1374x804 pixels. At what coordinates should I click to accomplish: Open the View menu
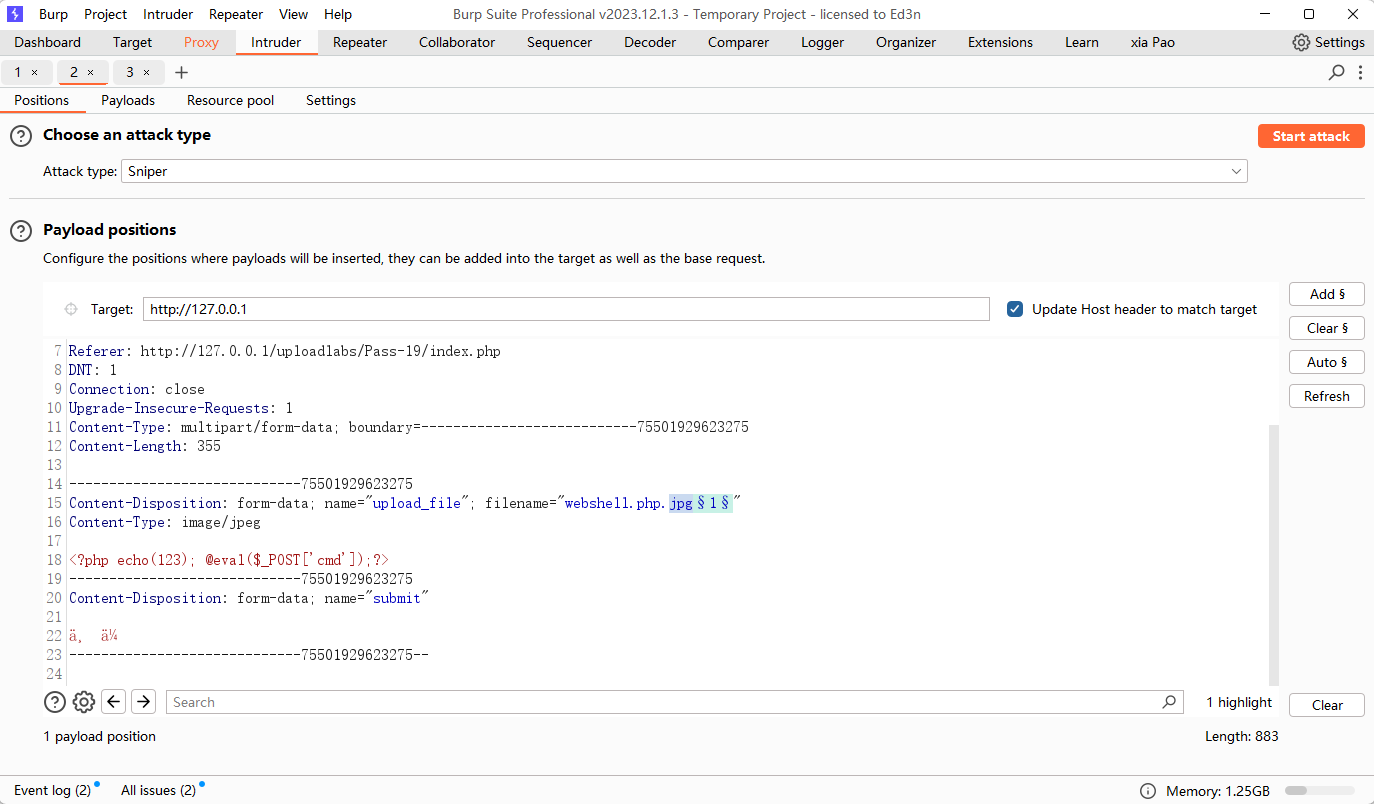coord(293,14)
